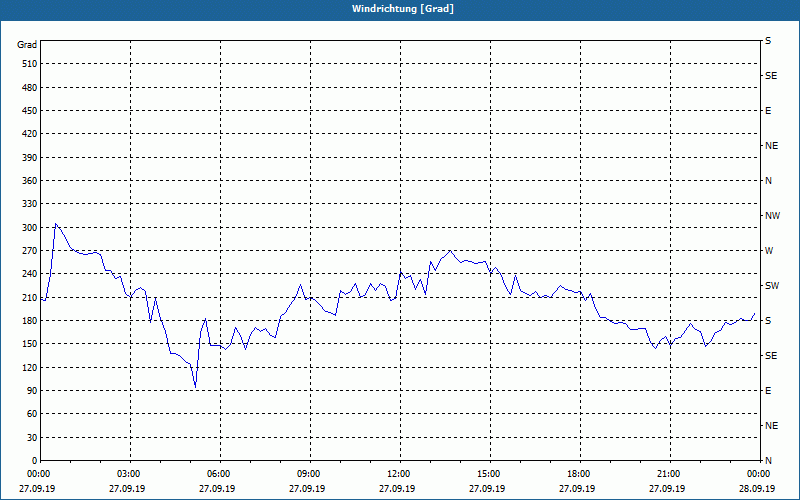Select the N compass label level with 360
Image resolution: width=800 pixels, height=500 pixels.
pos(768,181)
